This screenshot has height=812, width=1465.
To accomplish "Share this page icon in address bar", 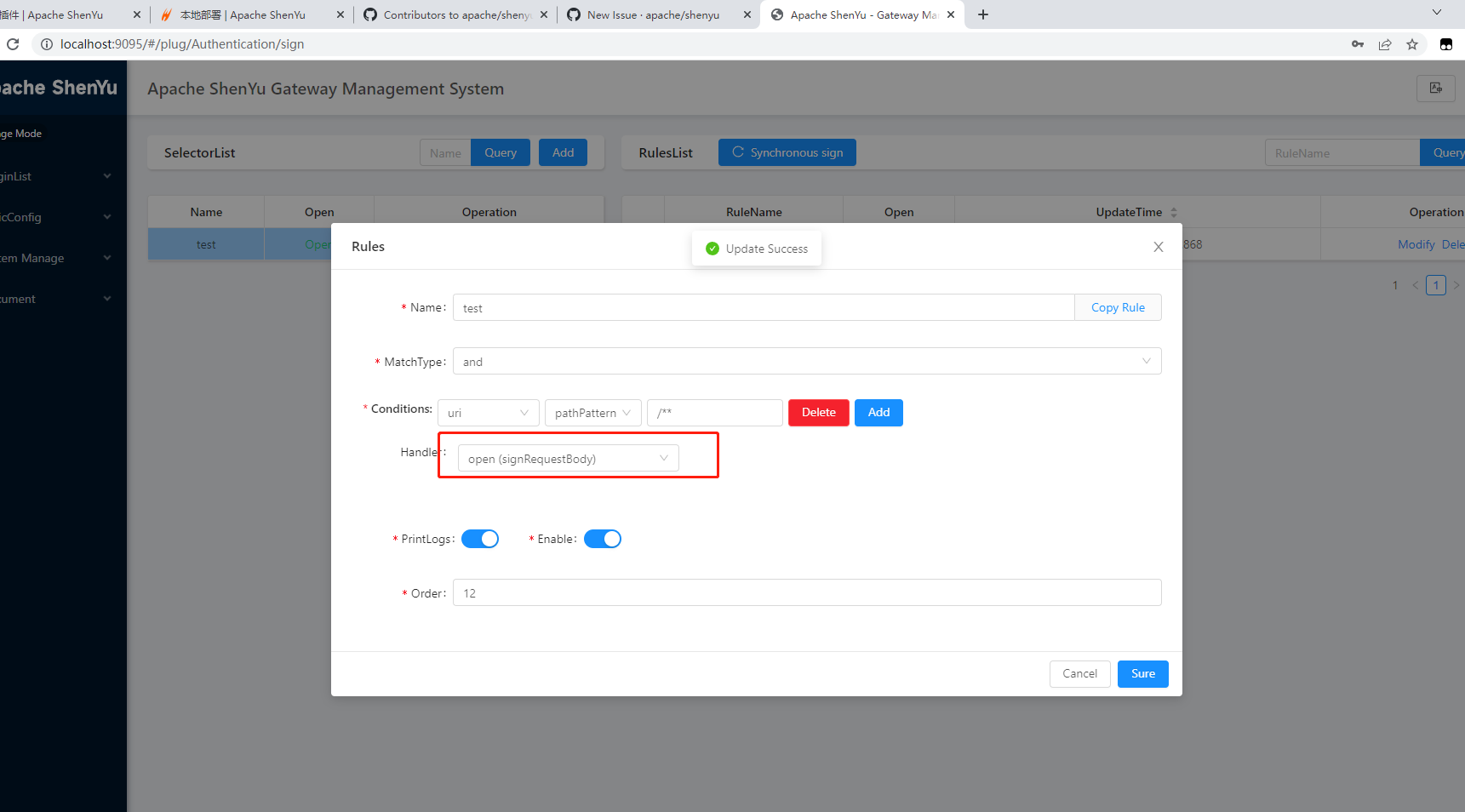I will coord(1385,44).
